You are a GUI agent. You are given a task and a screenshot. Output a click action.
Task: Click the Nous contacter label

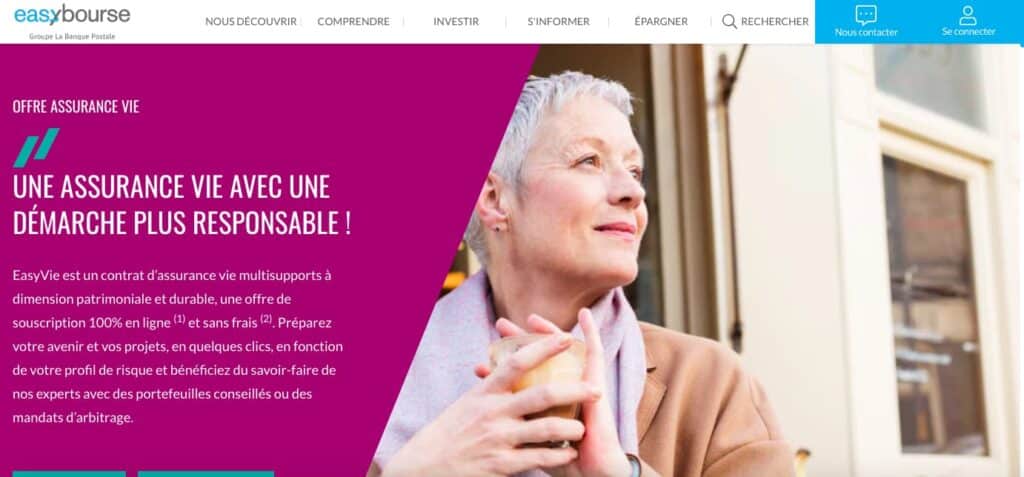click(x=866, y=32)
